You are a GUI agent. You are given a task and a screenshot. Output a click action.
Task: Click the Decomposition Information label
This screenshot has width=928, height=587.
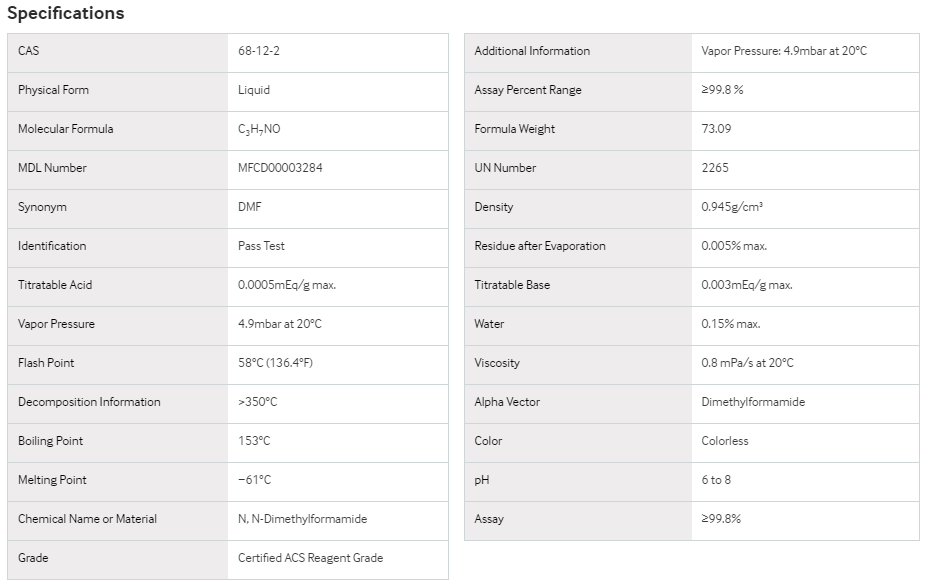tap(89, 402)
